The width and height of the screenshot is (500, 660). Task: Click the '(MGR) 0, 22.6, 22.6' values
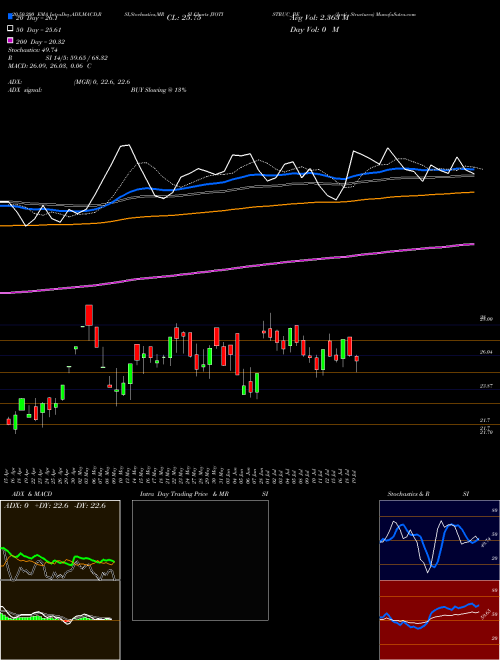101,82
